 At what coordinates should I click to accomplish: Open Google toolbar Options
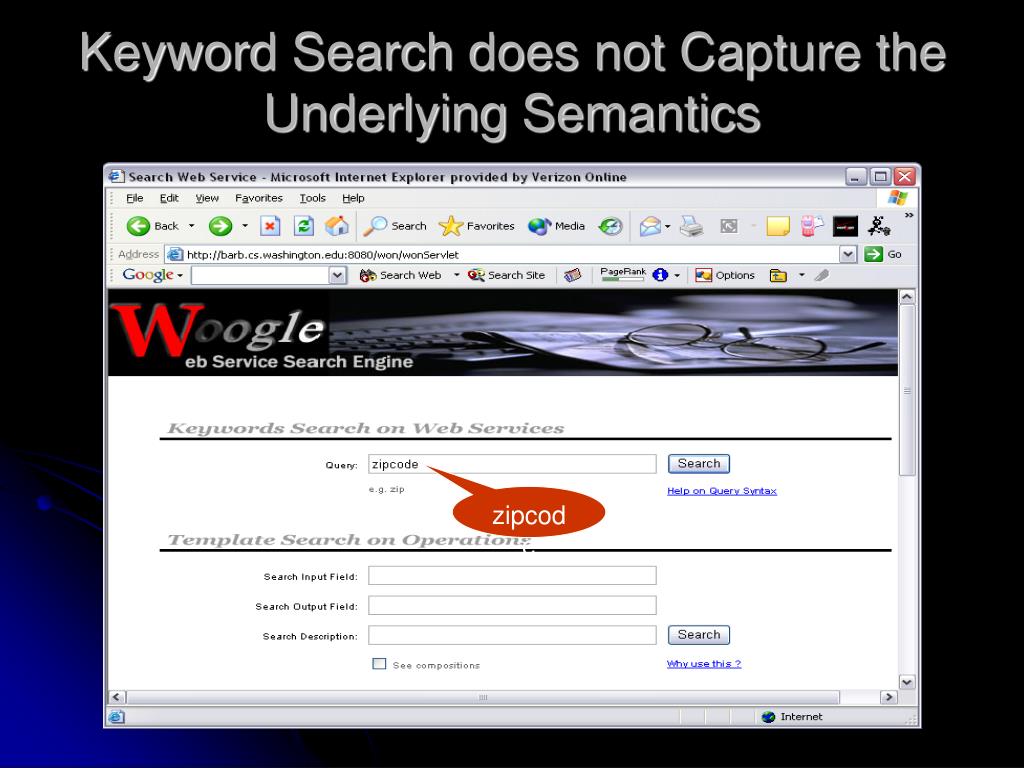(725, 276)
